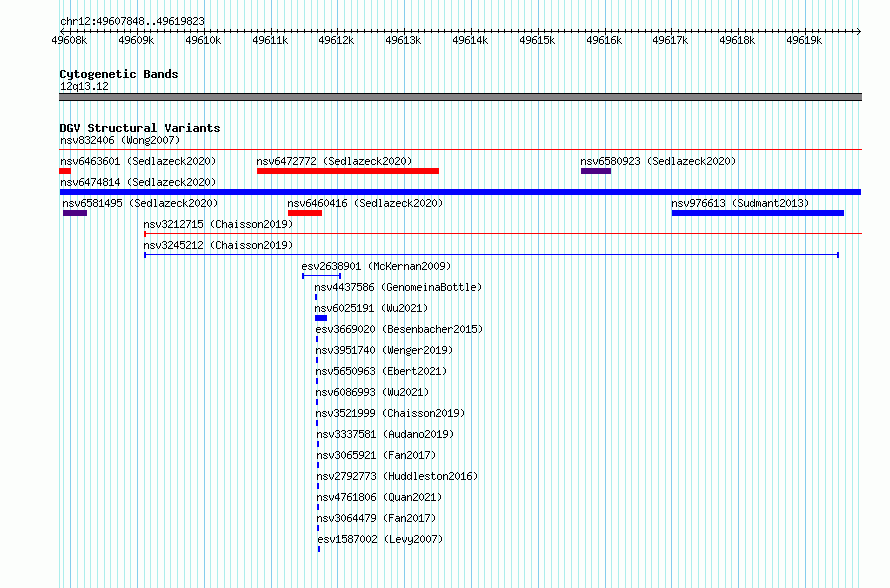Click the 12q13.12 band label

pos(84,86)
